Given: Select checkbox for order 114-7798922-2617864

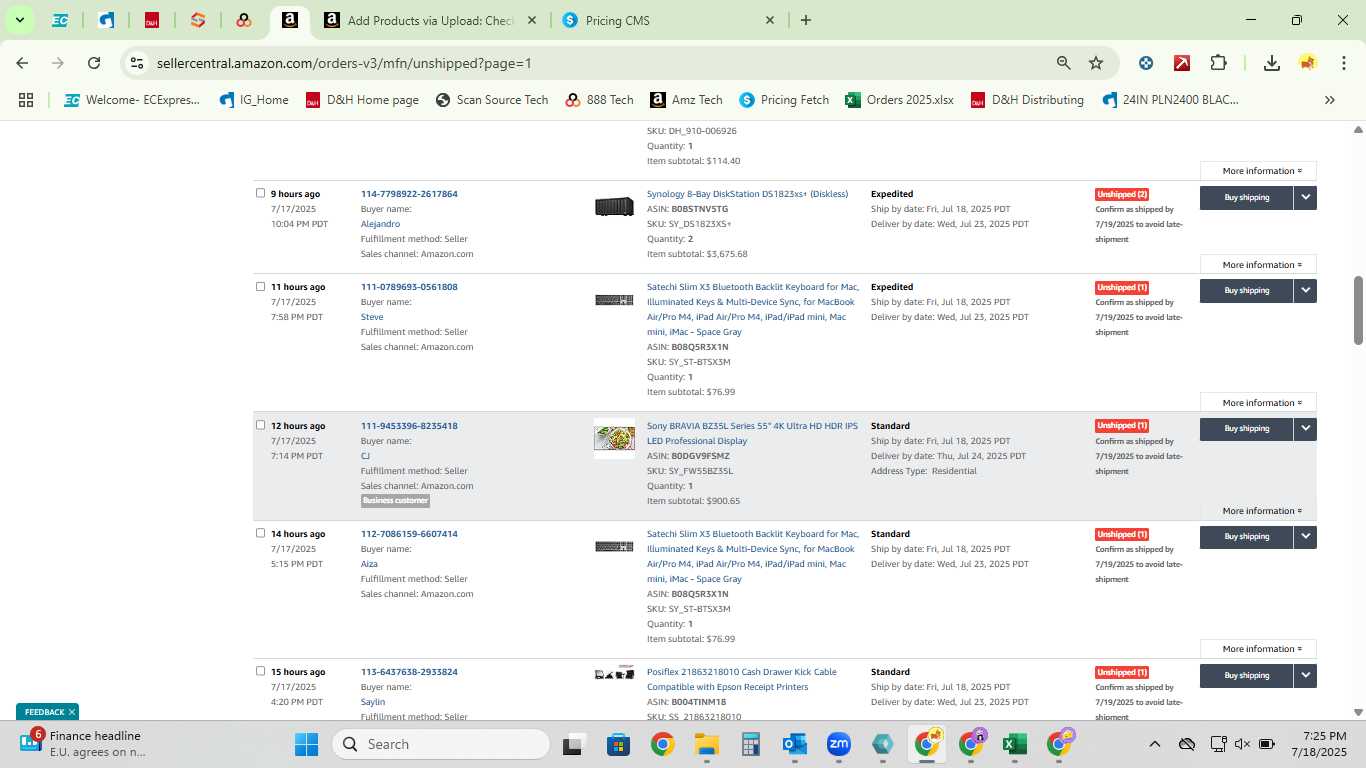Looking at the screenshot, I should pyautogui.click(x=260, y=193).
